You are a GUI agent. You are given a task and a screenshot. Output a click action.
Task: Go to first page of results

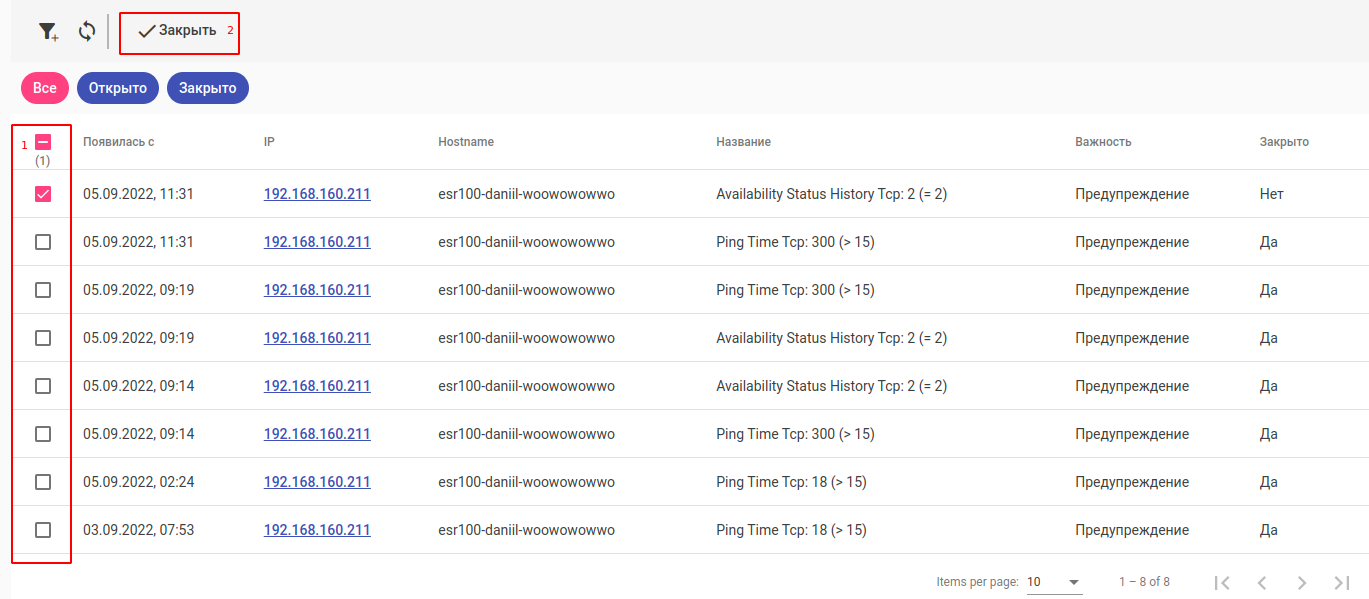point(1221,582)
